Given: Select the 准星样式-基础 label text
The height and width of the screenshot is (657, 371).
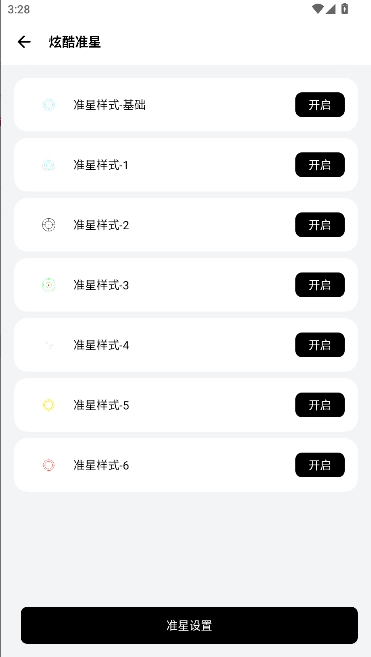Looking at the screenshot, I should [x=109, y=105].
